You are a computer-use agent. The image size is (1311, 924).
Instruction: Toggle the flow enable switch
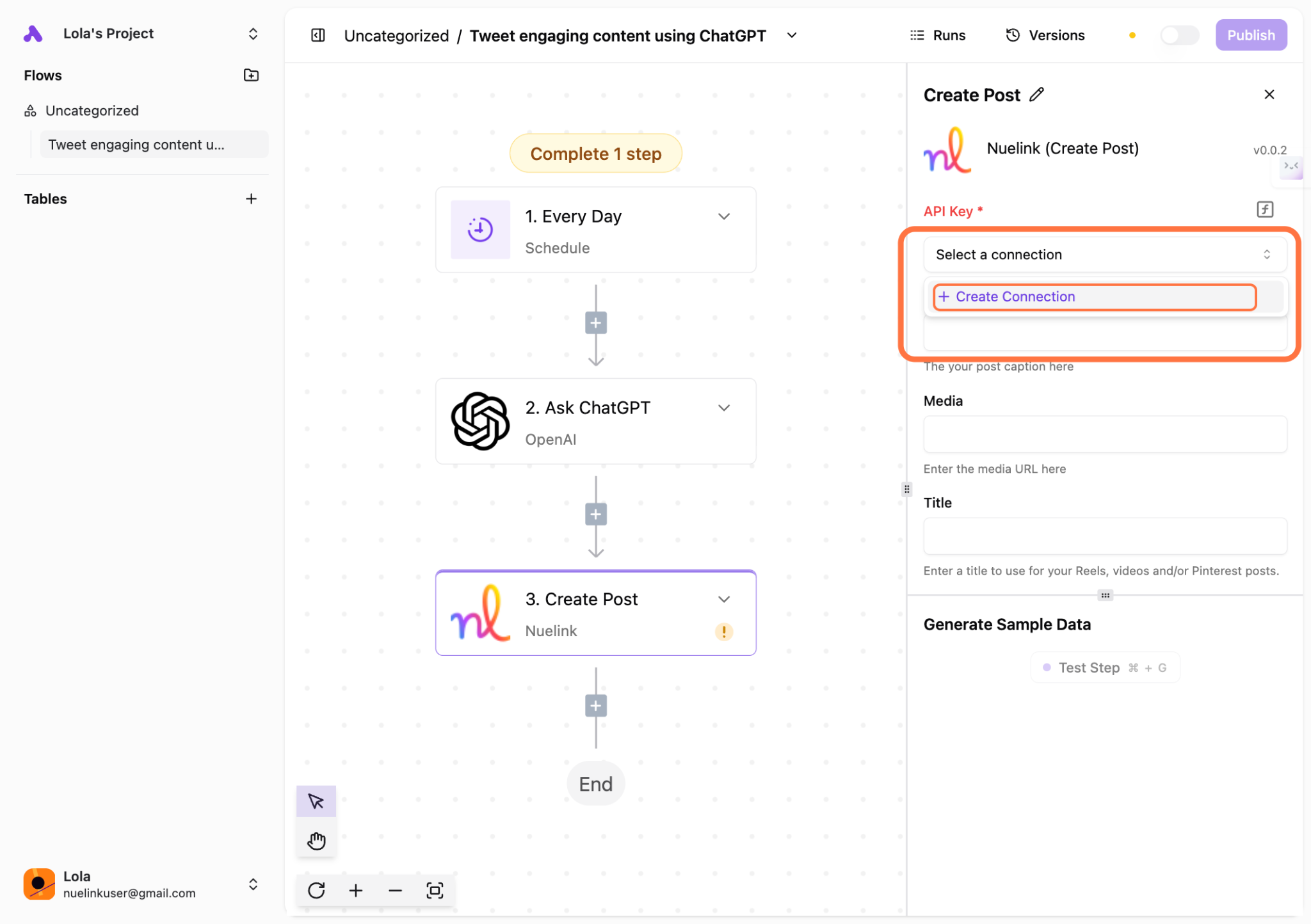(1179, 35)
